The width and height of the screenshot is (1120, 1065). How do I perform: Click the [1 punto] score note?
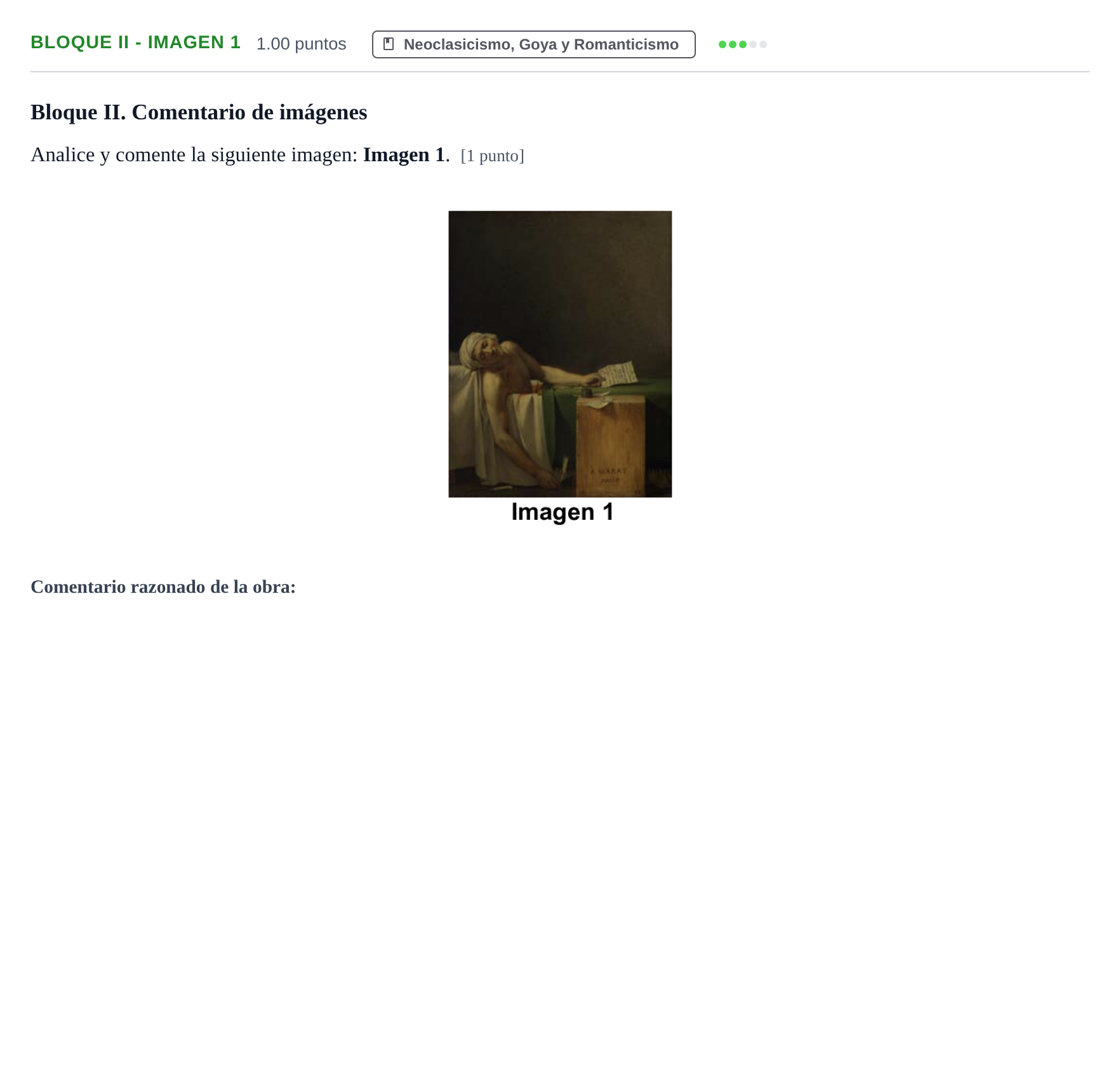coord(492,156)
